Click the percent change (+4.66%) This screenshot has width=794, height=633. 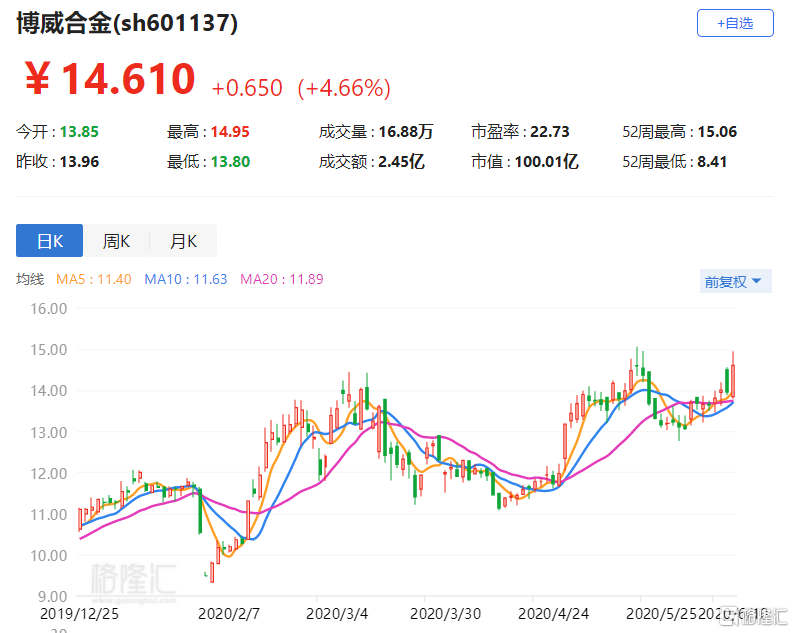tap(344, 88)
